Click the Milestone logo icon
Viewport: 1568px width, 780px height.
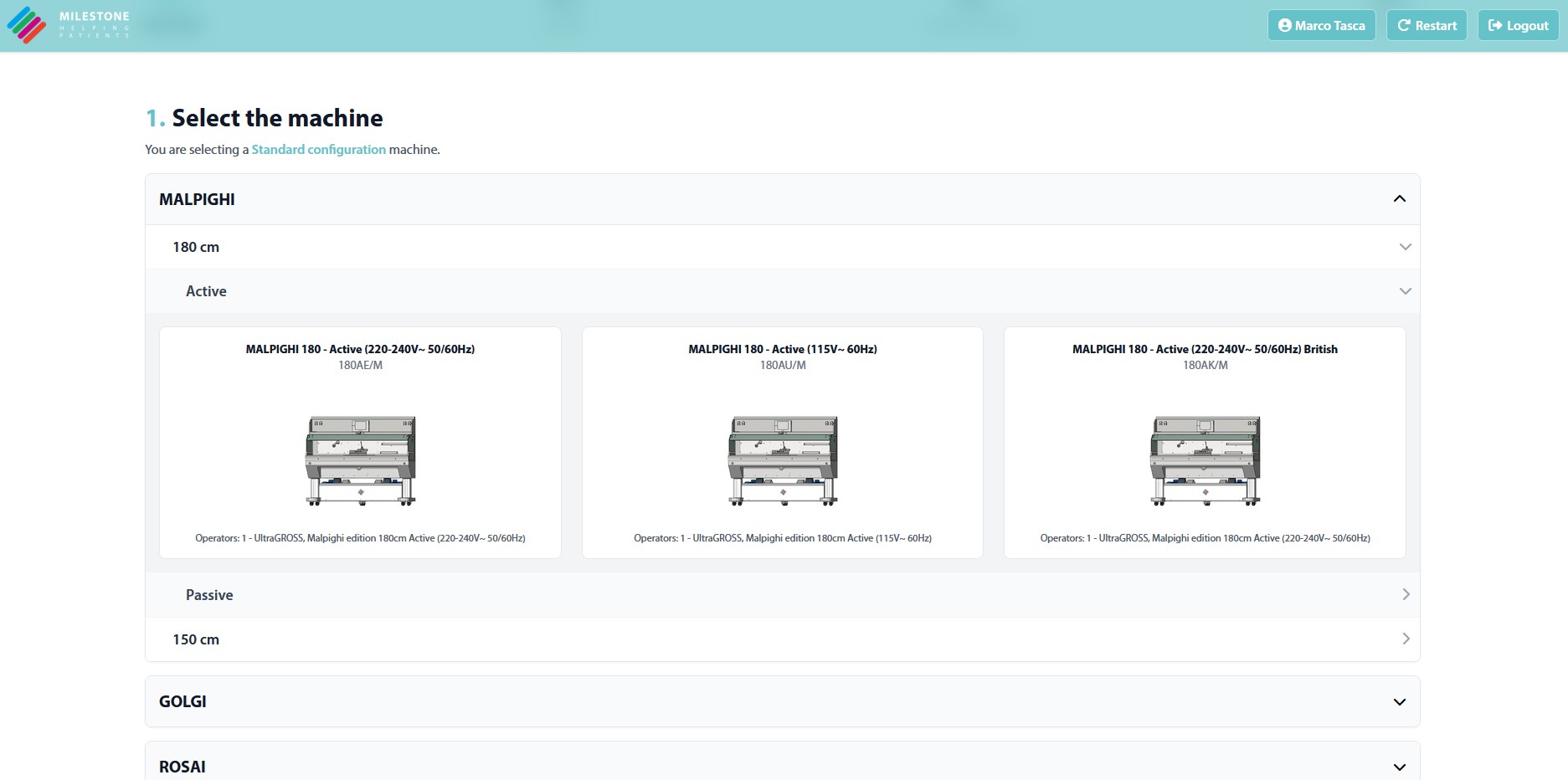[27, 25]
